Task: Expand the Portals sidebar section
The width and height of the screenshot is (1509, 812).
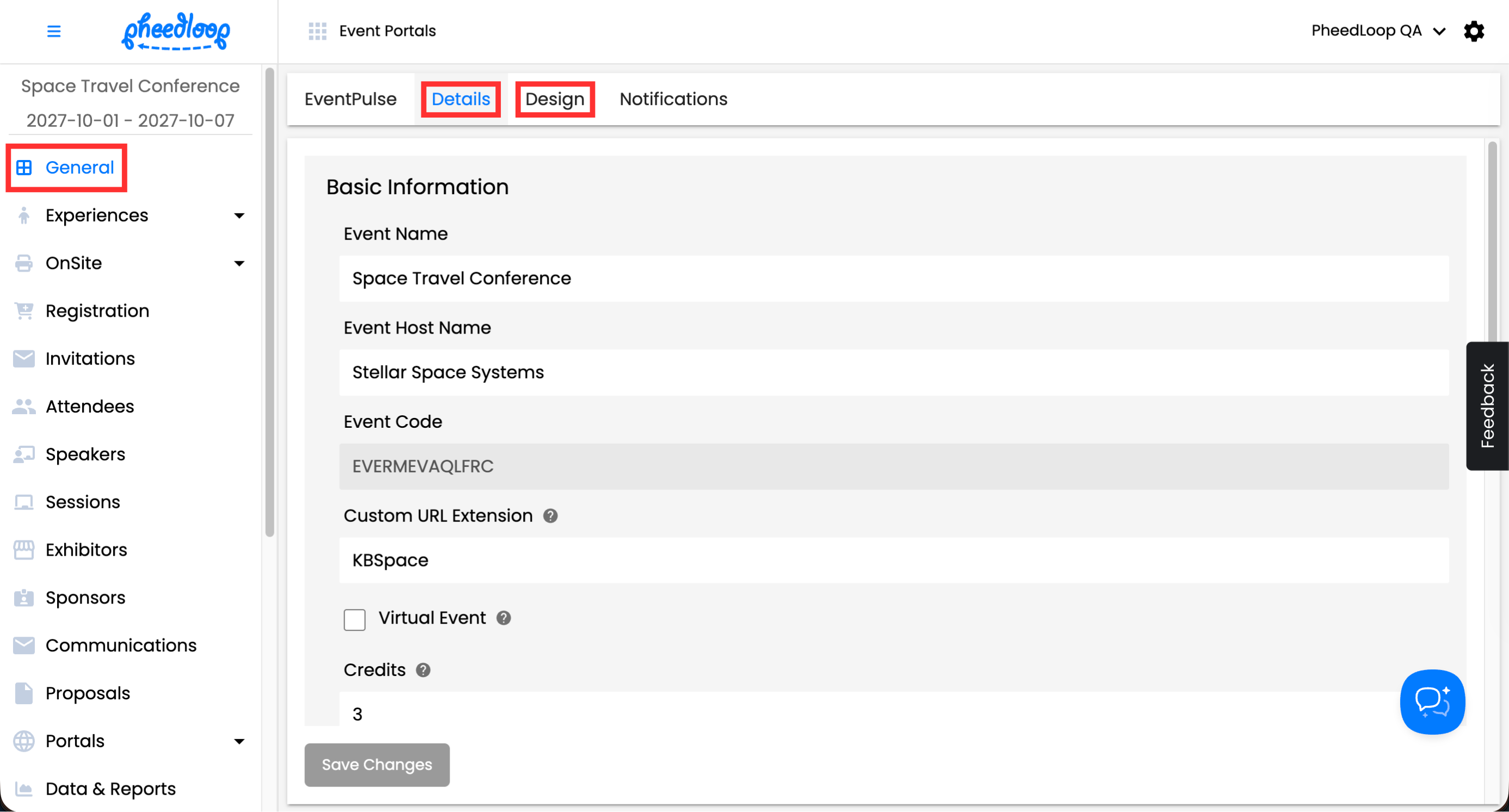Action: 239,741
